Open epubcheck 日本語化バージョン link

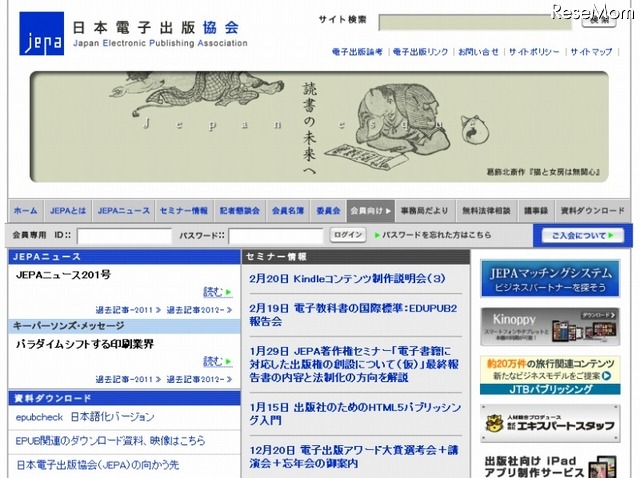pyautogui.click(x=85, y=417)
